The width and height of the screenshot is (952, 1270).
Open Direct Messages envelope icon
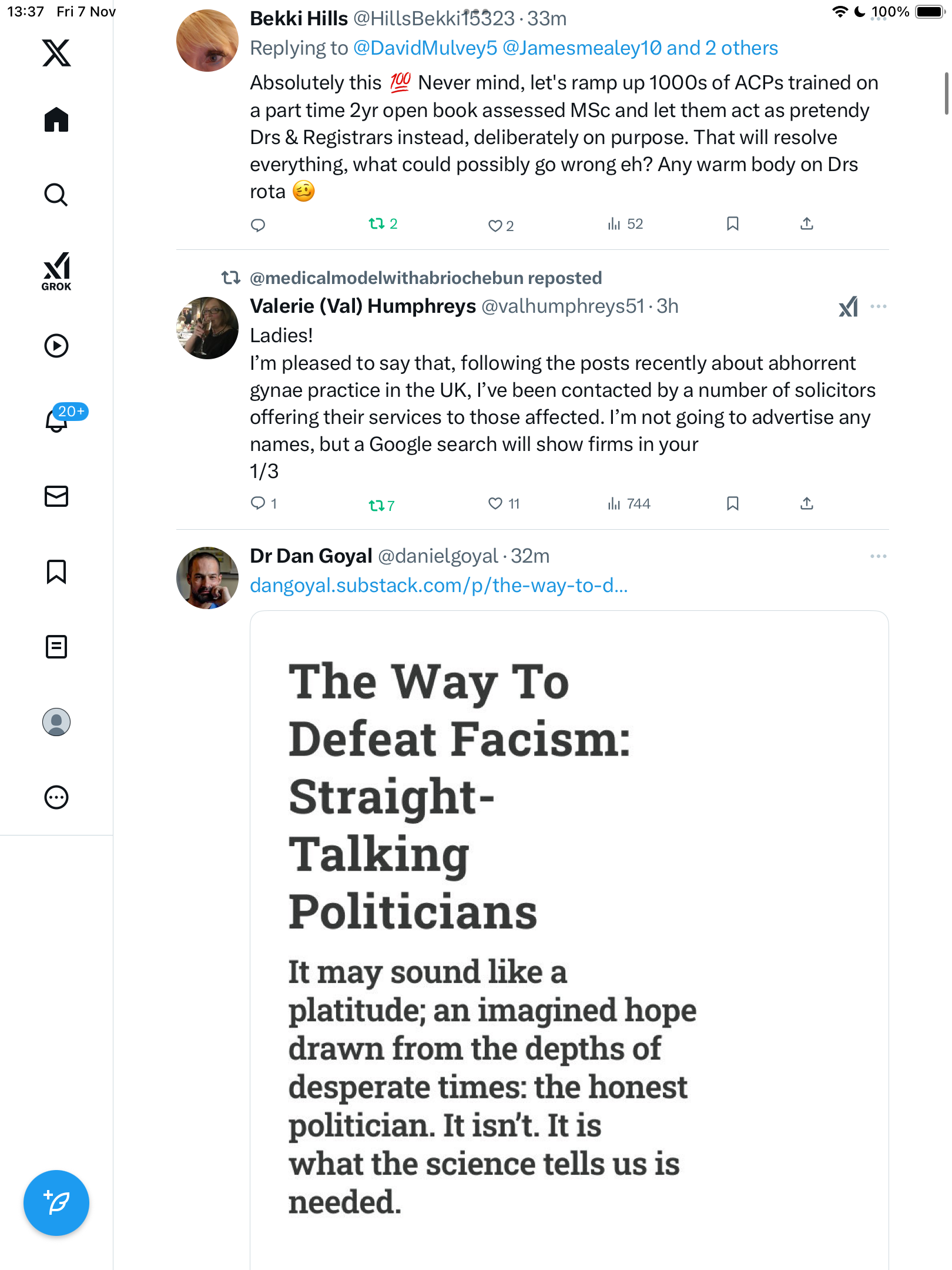tap(56, 496)
